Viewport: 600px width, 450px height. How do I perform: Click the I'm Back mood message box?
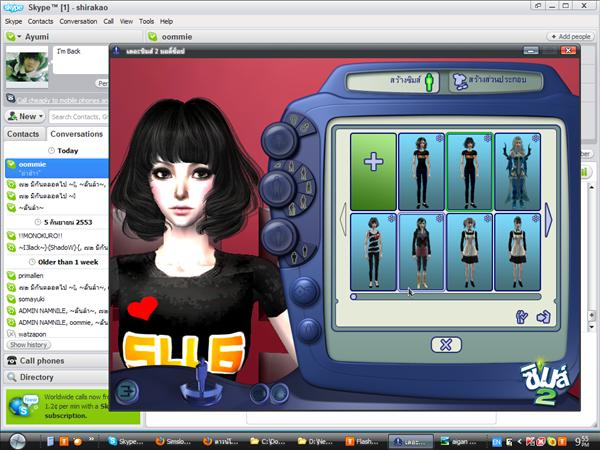coord(81,60)
